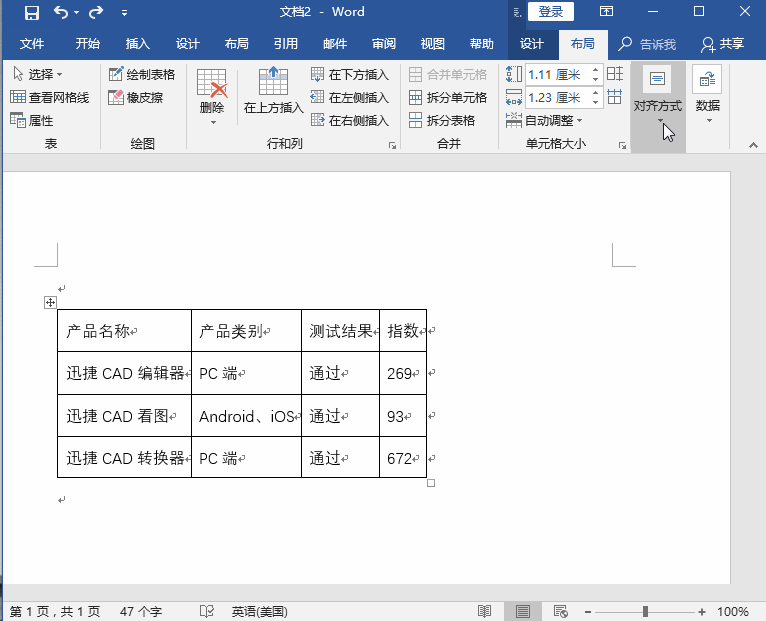
Task: Open 行和列 dialog launcher
Action: point(392,145)
